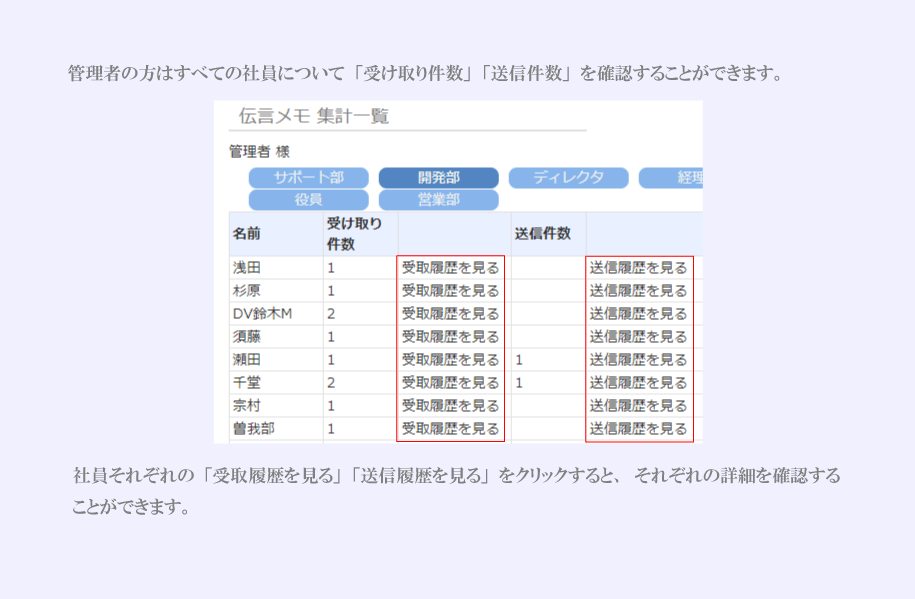Show 送信履歴を見る for 瀬田
Screen dimensions: 915x599
pos(638,360)
